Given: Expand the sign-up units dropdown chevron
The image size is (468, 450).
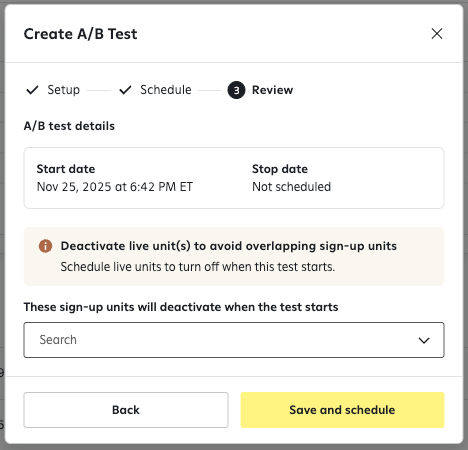Looking at the screenshot, I should (x=424, y=340).
